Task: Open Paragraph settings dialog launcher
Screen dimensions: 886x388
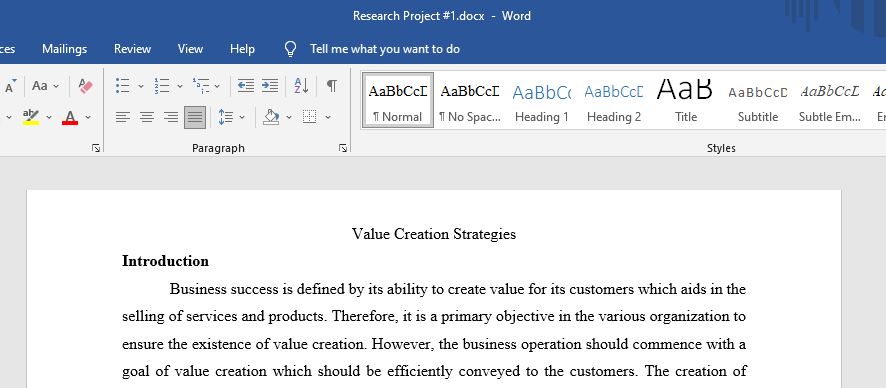Action: 342,148
